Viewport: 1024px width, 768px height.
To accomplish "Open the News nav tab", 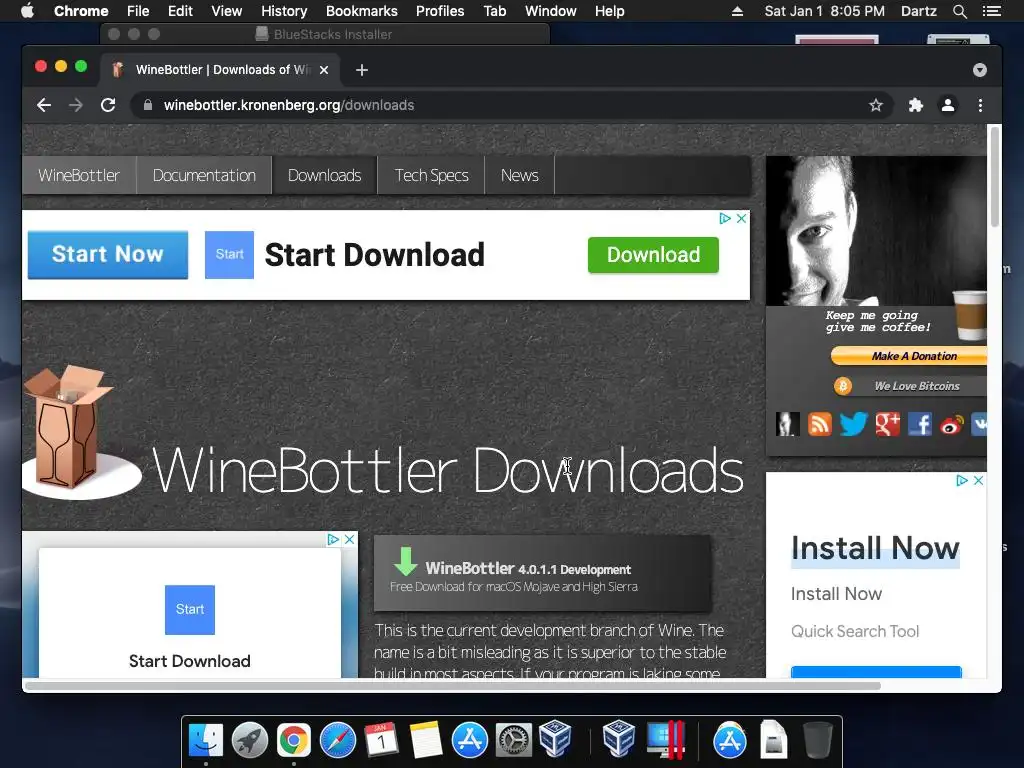I will (x=520, y=175).
